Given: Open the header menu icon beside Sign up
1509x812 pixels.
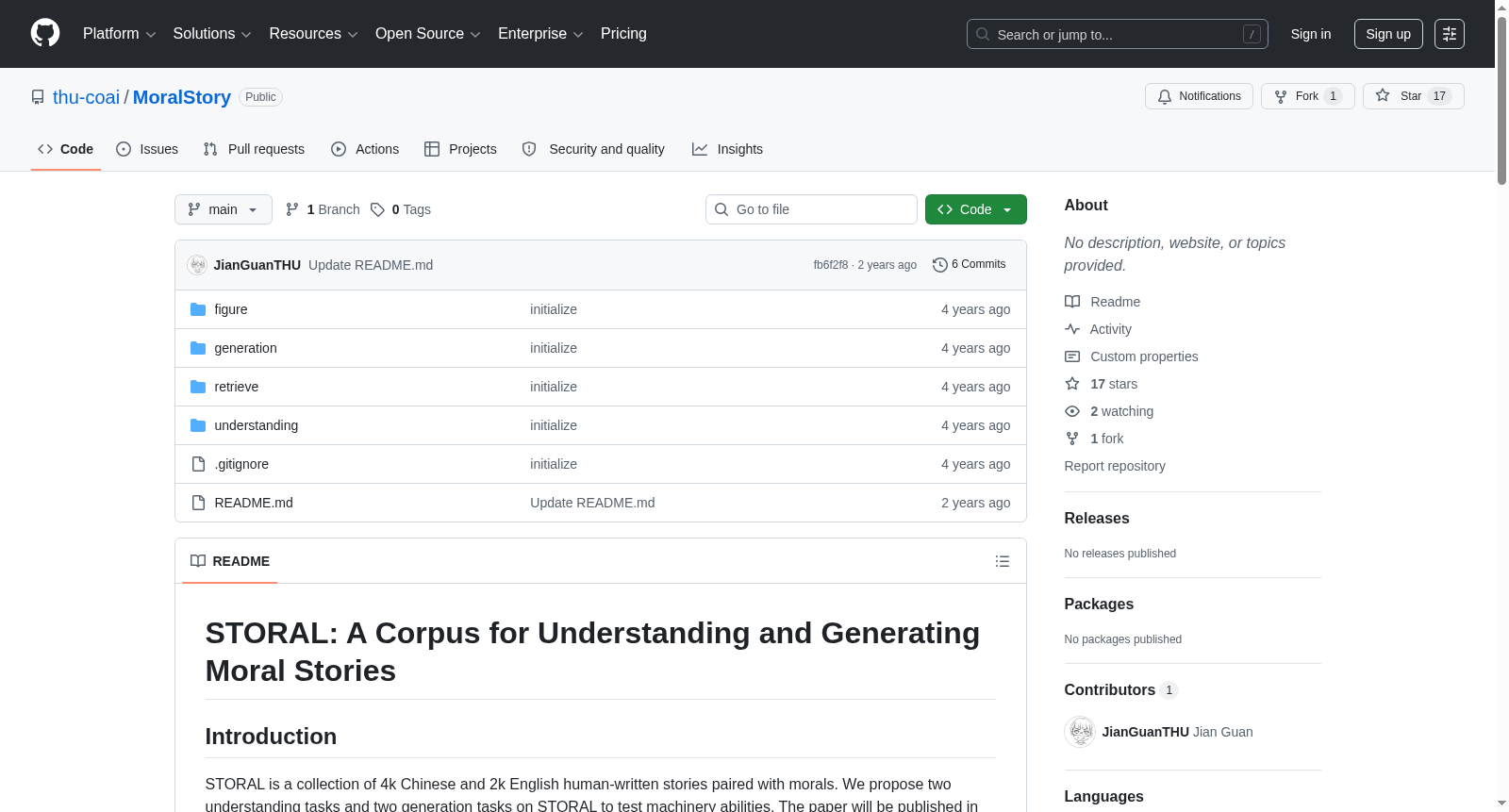Looking at the screenshot, I should 1450,34.
